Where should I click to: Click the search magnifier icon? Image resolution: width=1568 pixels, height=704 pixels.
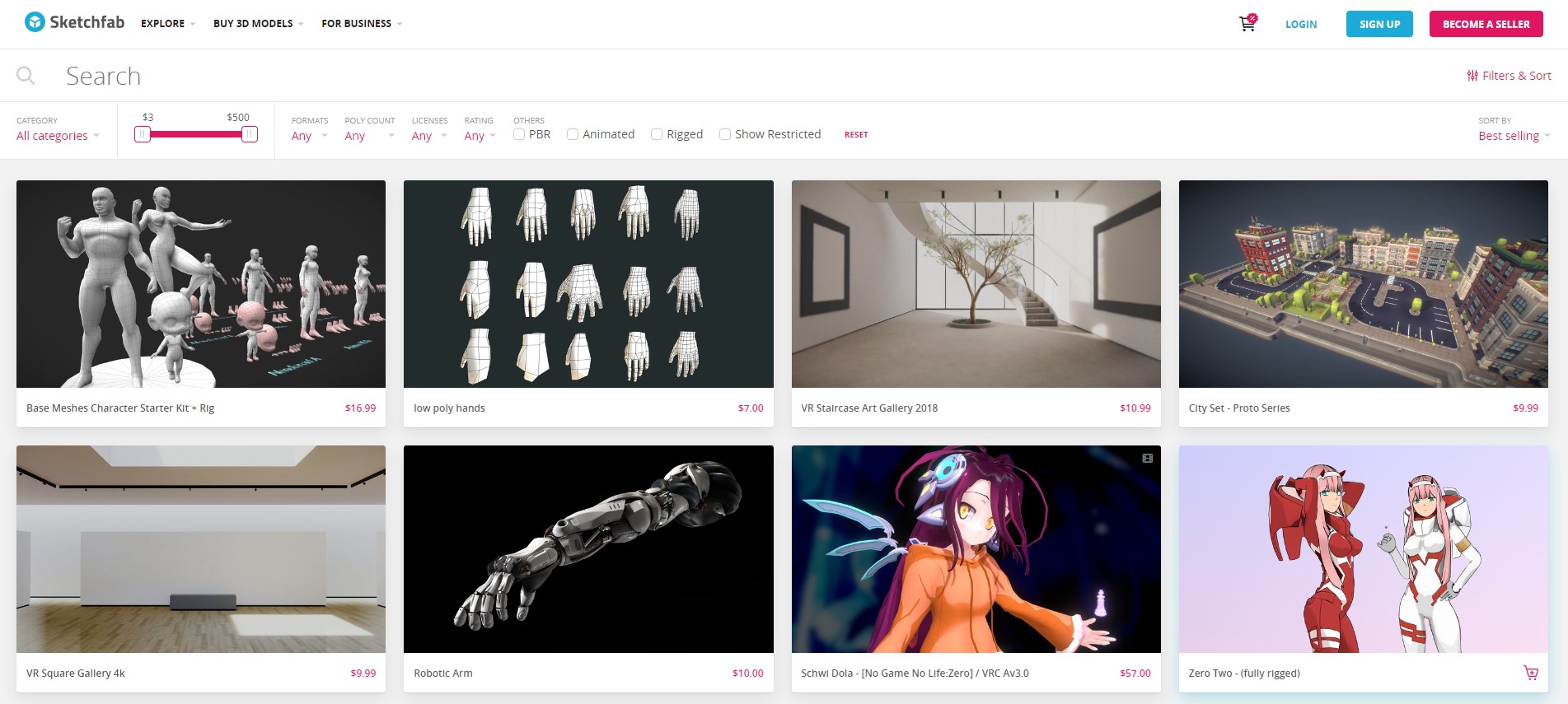(26, 76)
